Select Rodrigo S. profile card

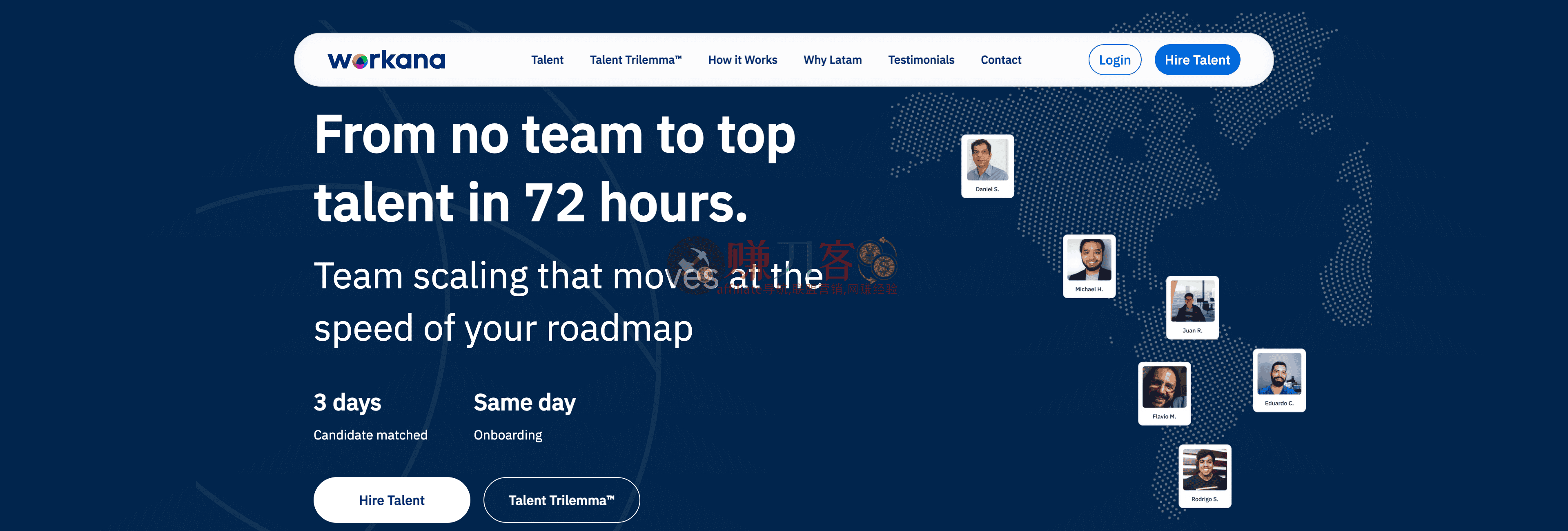coord(1204,475)
